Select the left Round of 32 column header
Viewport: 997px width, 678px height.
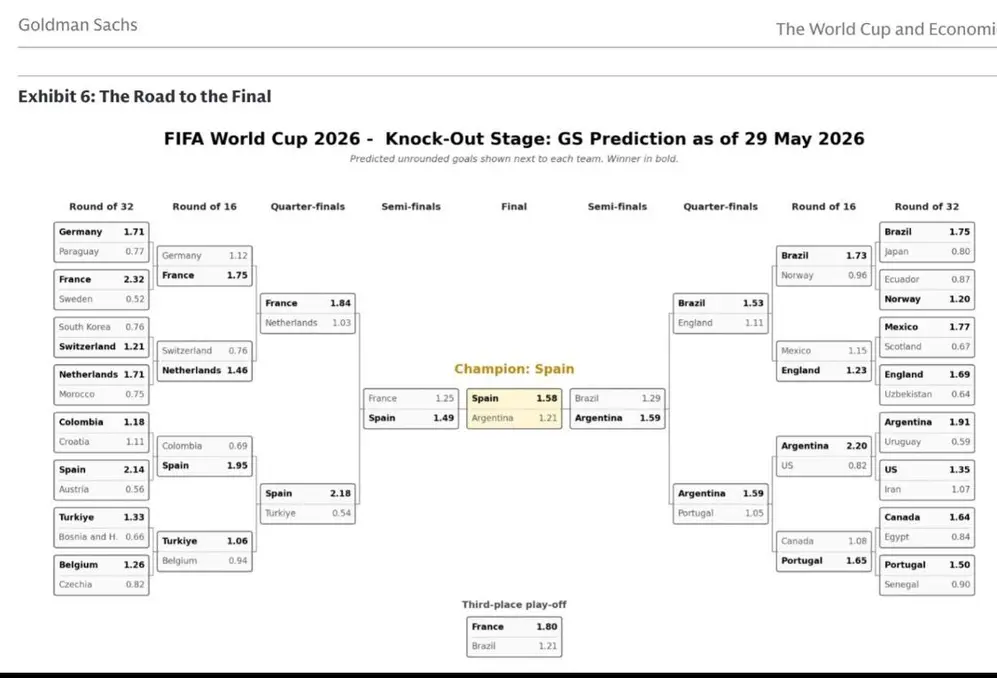101,207
